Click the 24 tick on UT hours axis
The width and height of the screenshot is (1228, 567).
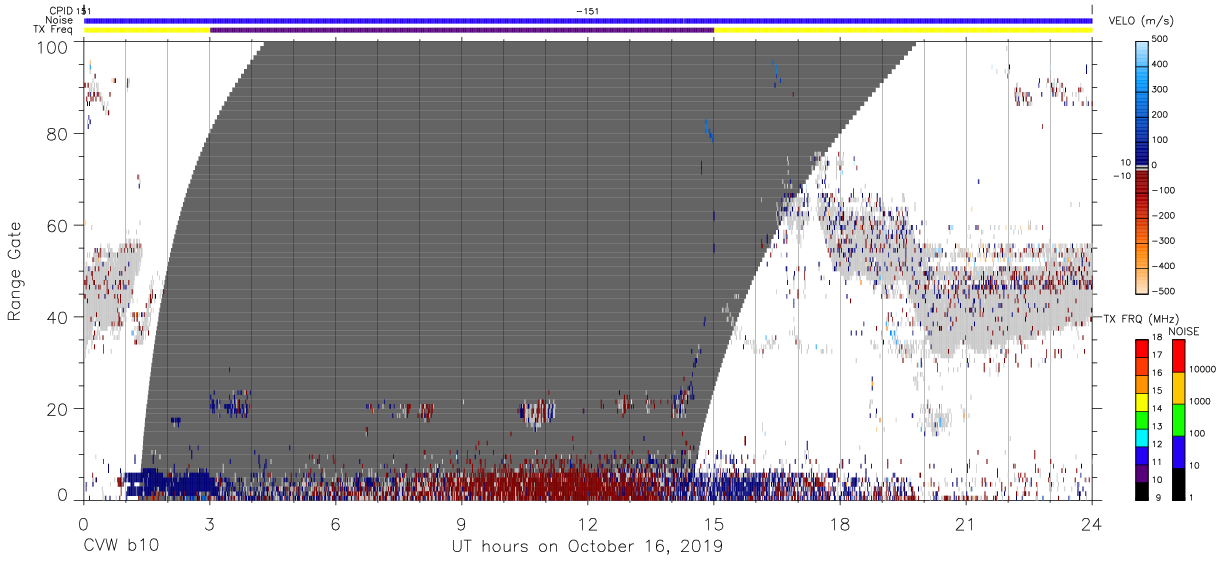pos(1092,523)
